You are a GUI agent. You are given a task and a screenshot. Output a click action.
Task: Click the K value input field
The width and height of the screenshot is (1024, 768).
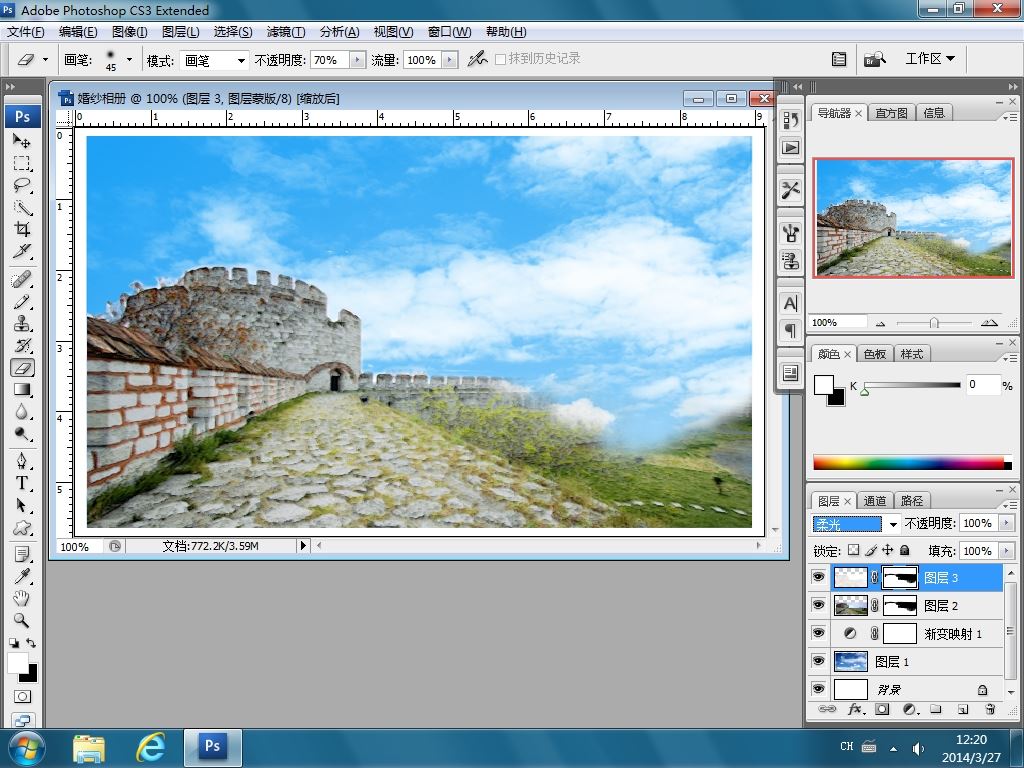(x=982, y=385)
